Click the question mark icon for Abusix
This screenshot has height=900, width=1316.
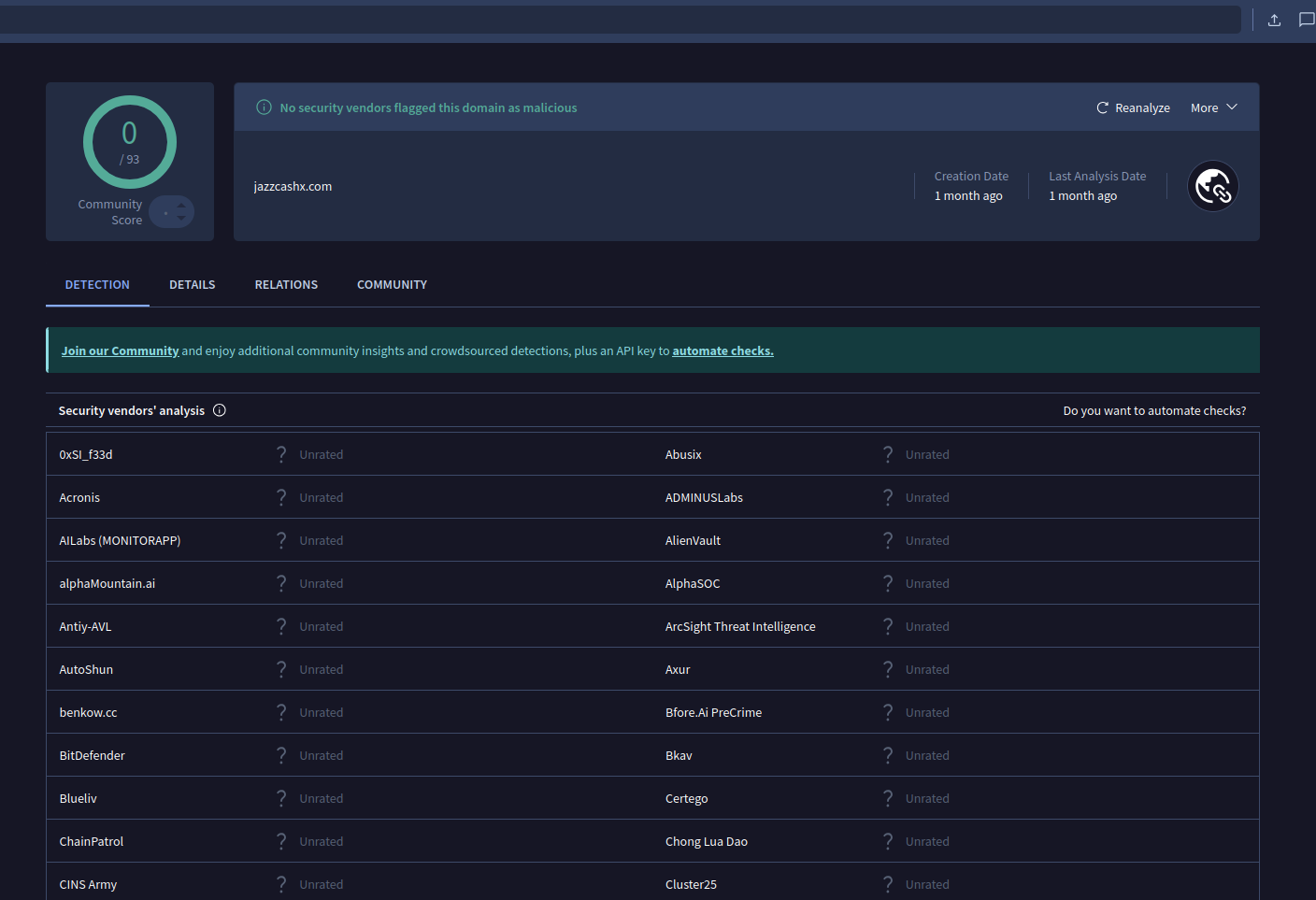point(888,454)
